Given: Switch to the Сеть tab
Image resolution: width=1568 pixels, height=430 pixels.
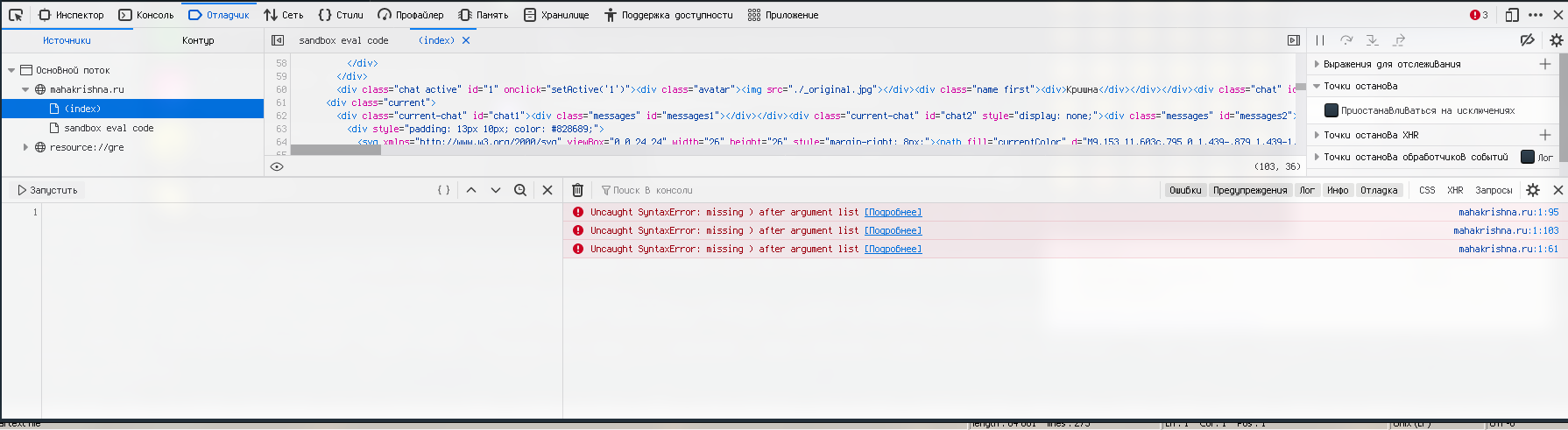Looking at the screenshot, I should (284, 15).
